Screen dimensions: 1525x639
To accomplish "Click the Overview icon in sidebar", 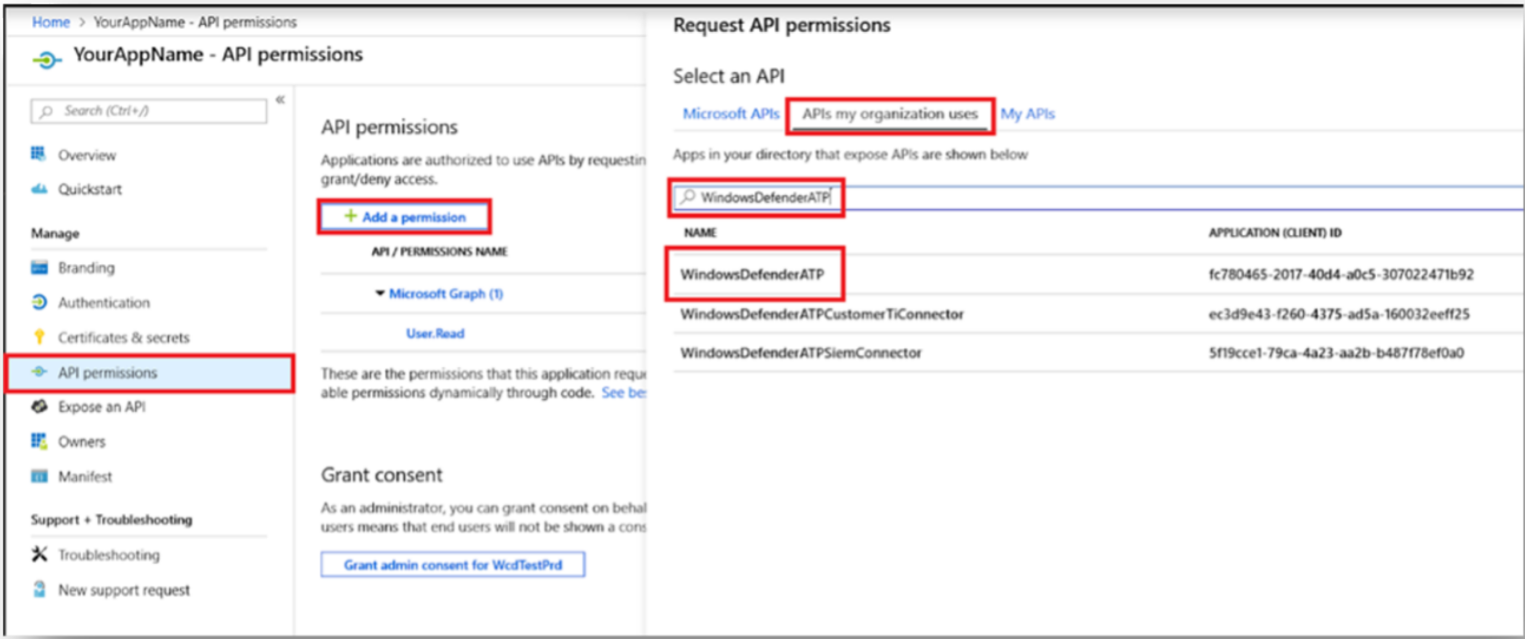I will [40, 154].
